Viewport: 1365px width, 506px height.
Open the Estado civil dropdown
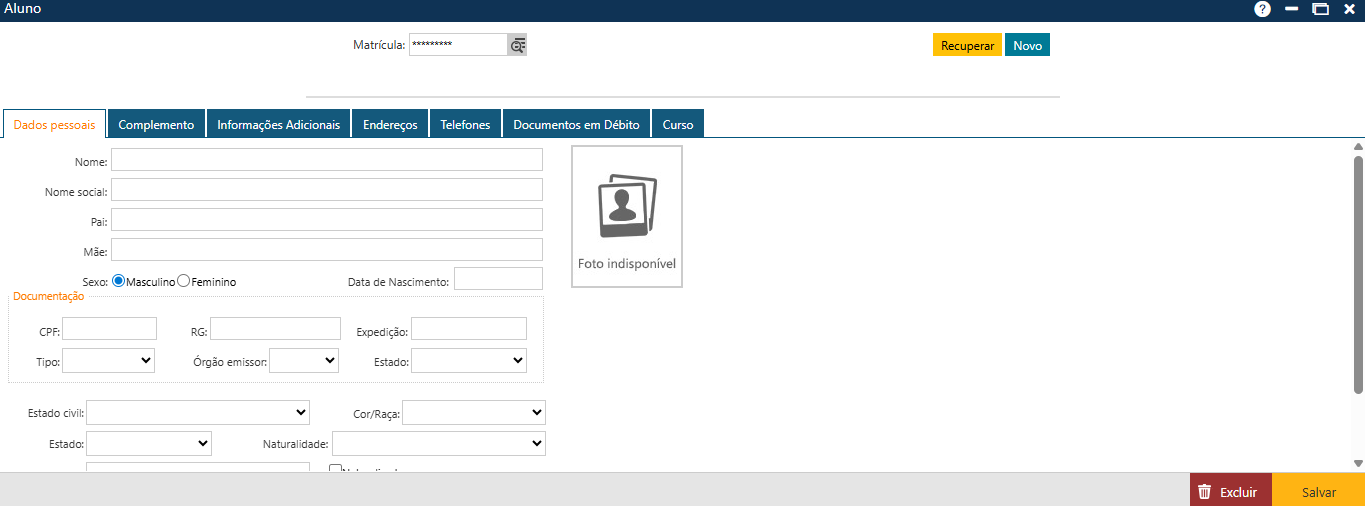click(x=198, y=412)
